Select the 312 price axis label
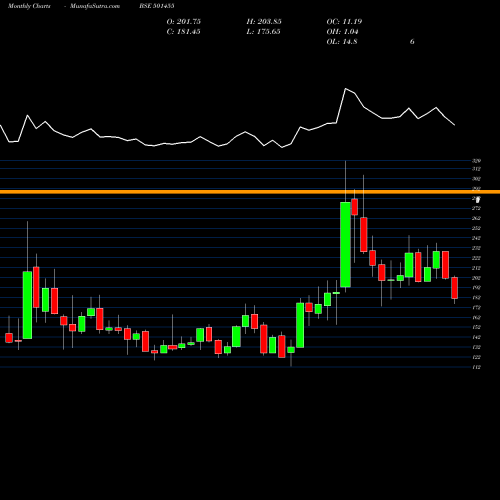500x500 pixels. coord(476,169)
